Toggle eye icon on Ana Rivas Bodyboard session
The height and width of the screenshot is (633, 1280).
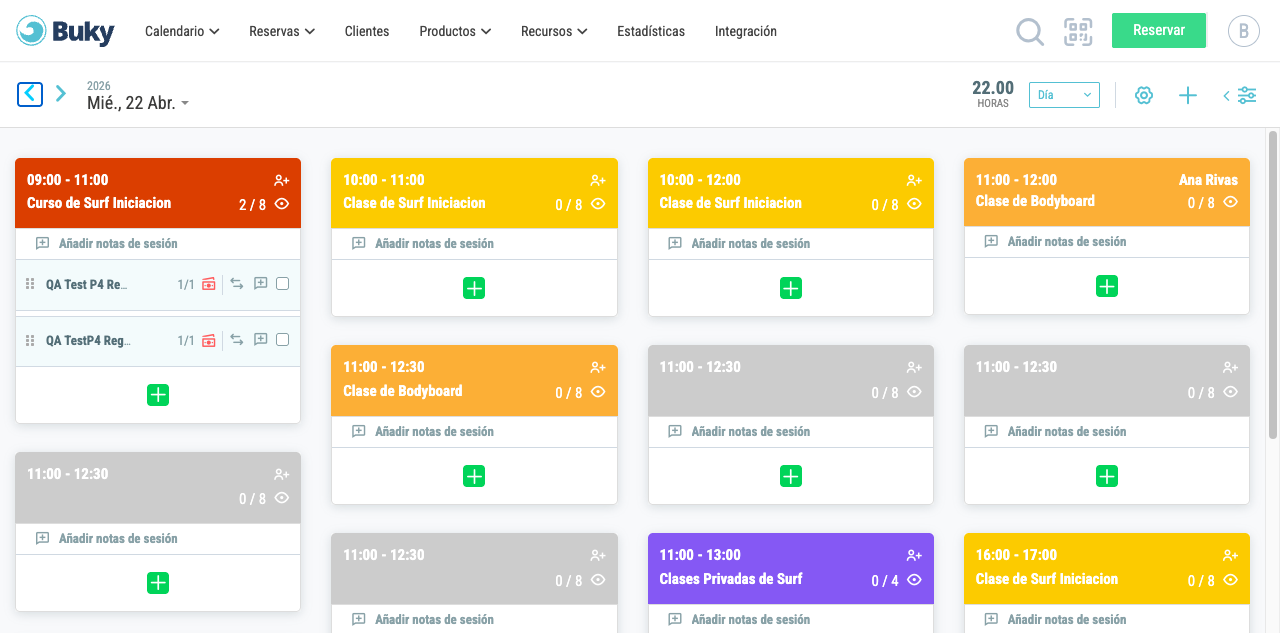click(x=1230, y=202)
